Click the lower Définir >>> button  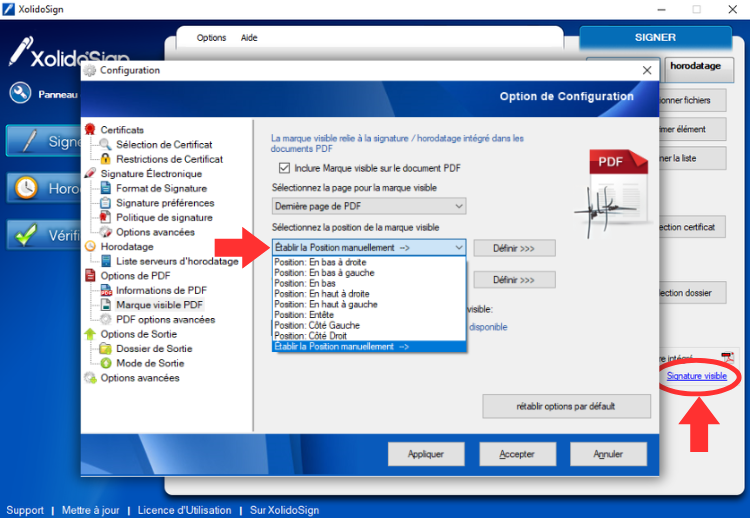pos(514,280)
